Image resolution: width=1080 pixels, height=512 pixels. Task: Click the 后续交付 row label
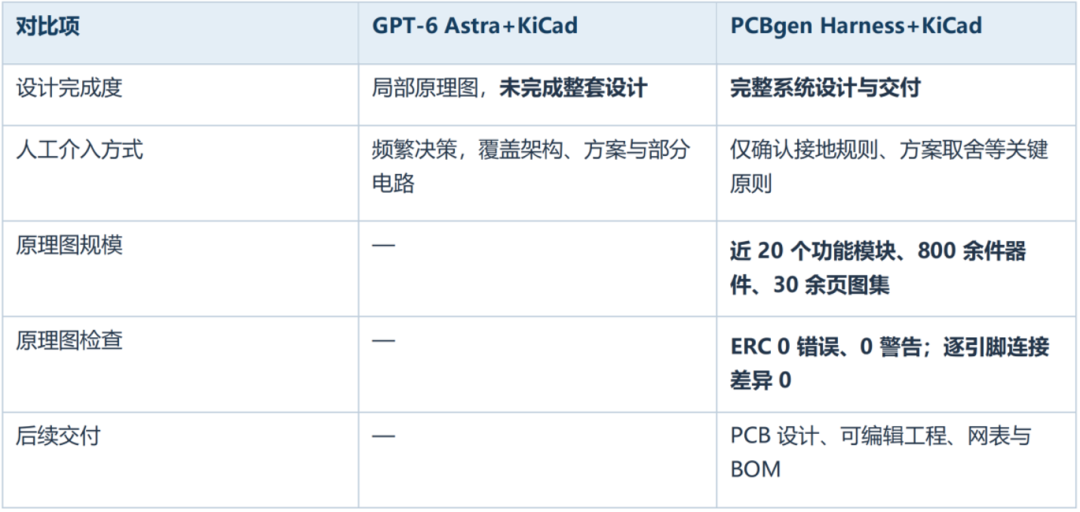(59, 436)
